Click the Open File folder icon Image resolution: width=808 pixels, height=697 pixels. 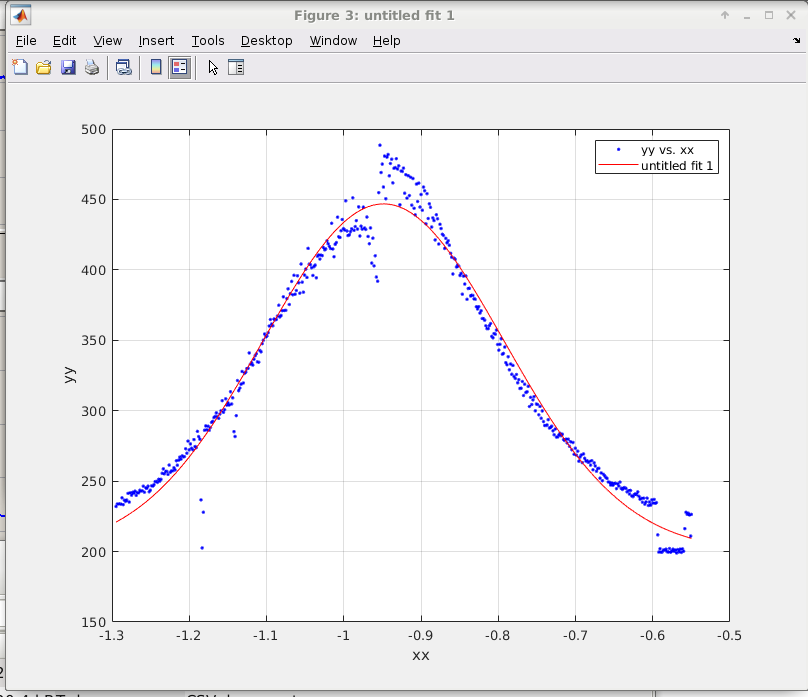pos(44,68)
